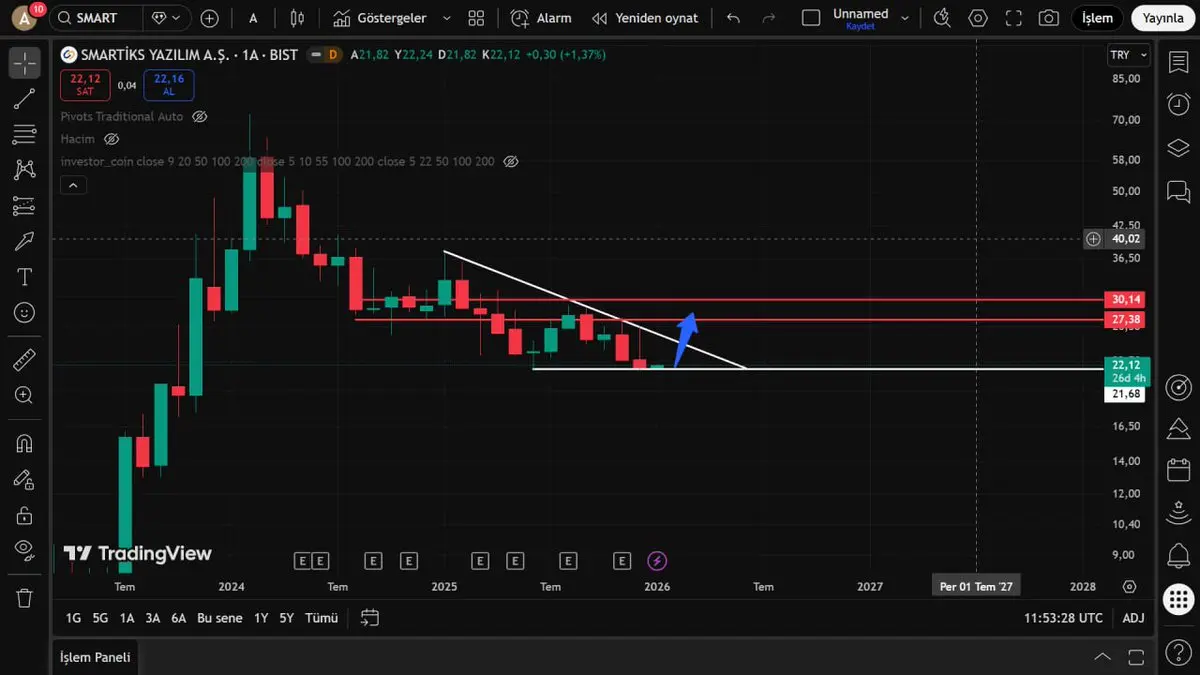Select the ruler measure tool
This screenshot has height=675, width=1200.
25,360
